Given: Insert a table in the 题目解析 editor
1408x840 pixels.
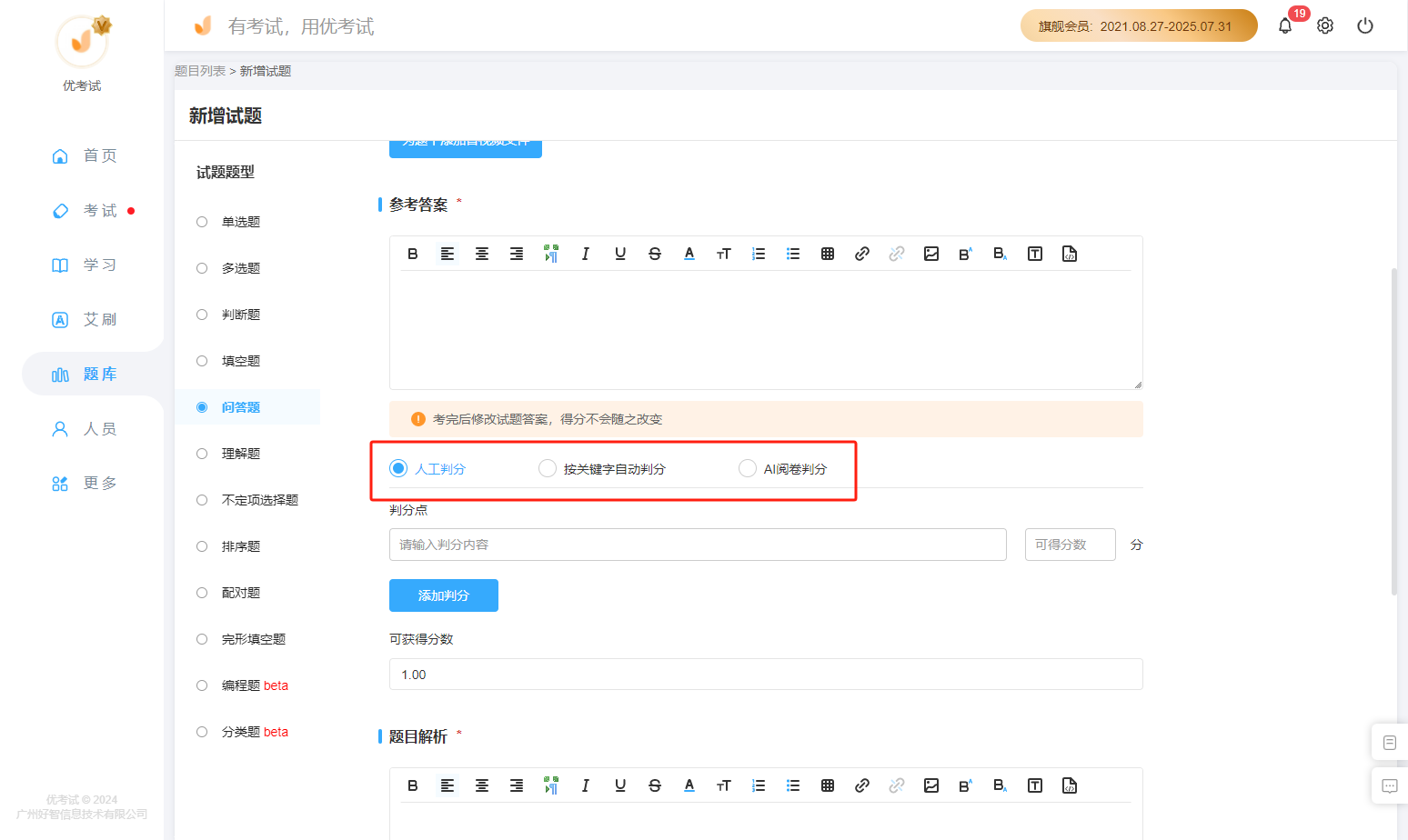Looking at the screenshot, I should (x=828, y=785).
